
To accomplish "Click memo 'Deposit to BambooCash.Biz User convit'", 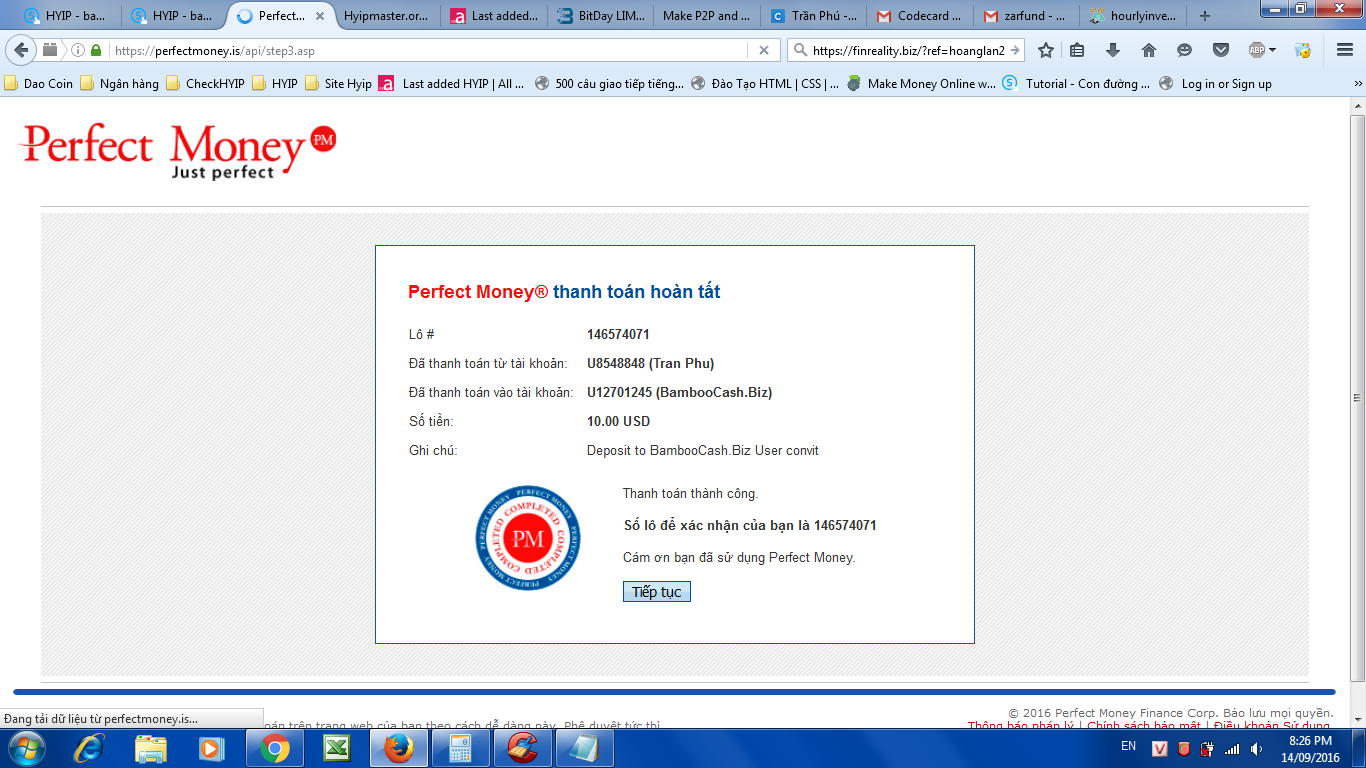I will point(703,450).
